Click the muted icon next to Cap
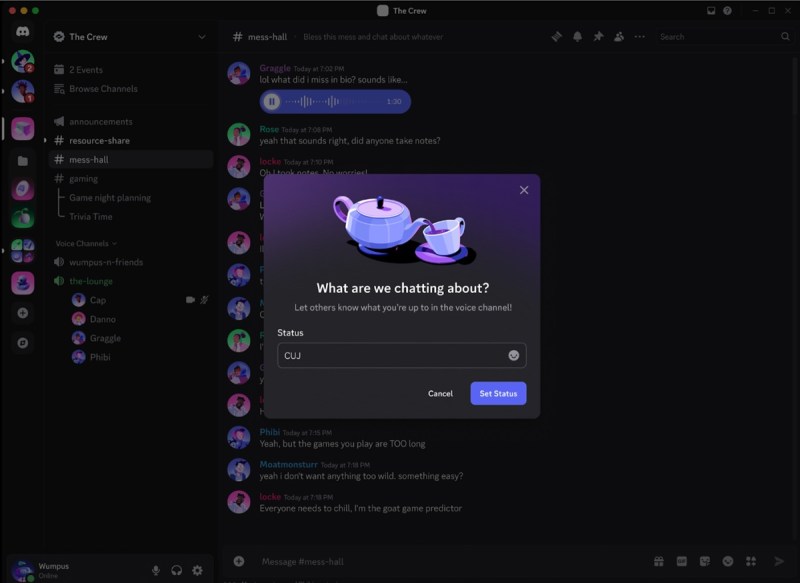800x583 pixels. pos(204,300)
